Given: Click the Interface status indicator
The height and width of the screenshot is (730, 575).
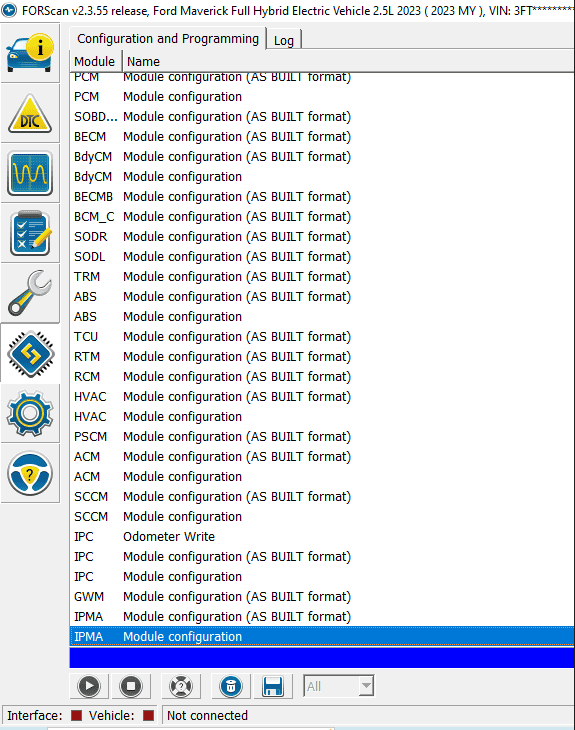Looking at the screenshot, I should tap(76, 716).
